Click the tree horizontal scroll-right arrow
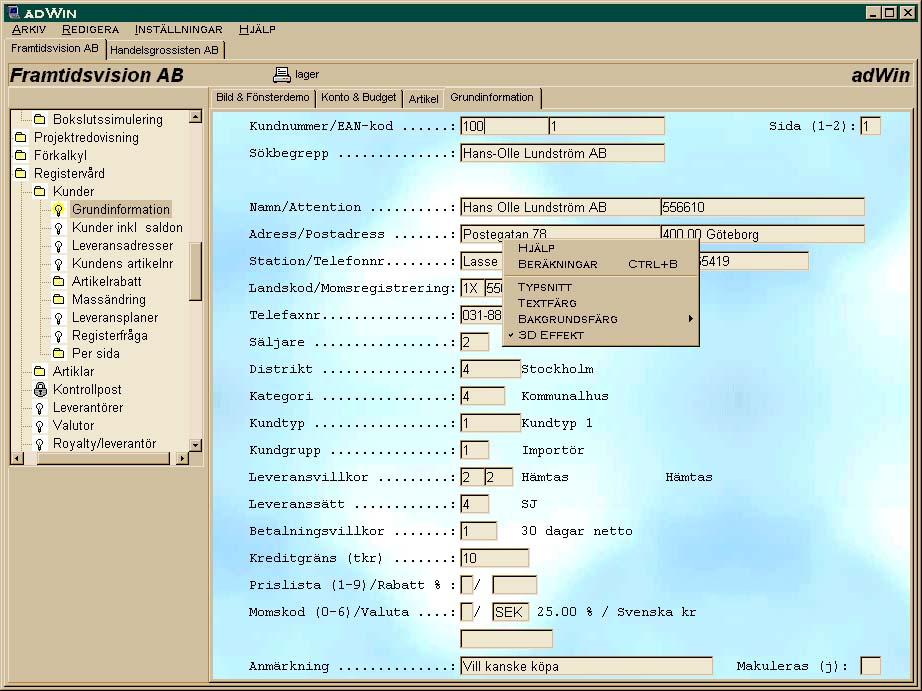The height and width of the screenshot is (691, 922). pyautogui.click(x=182, y=458)
